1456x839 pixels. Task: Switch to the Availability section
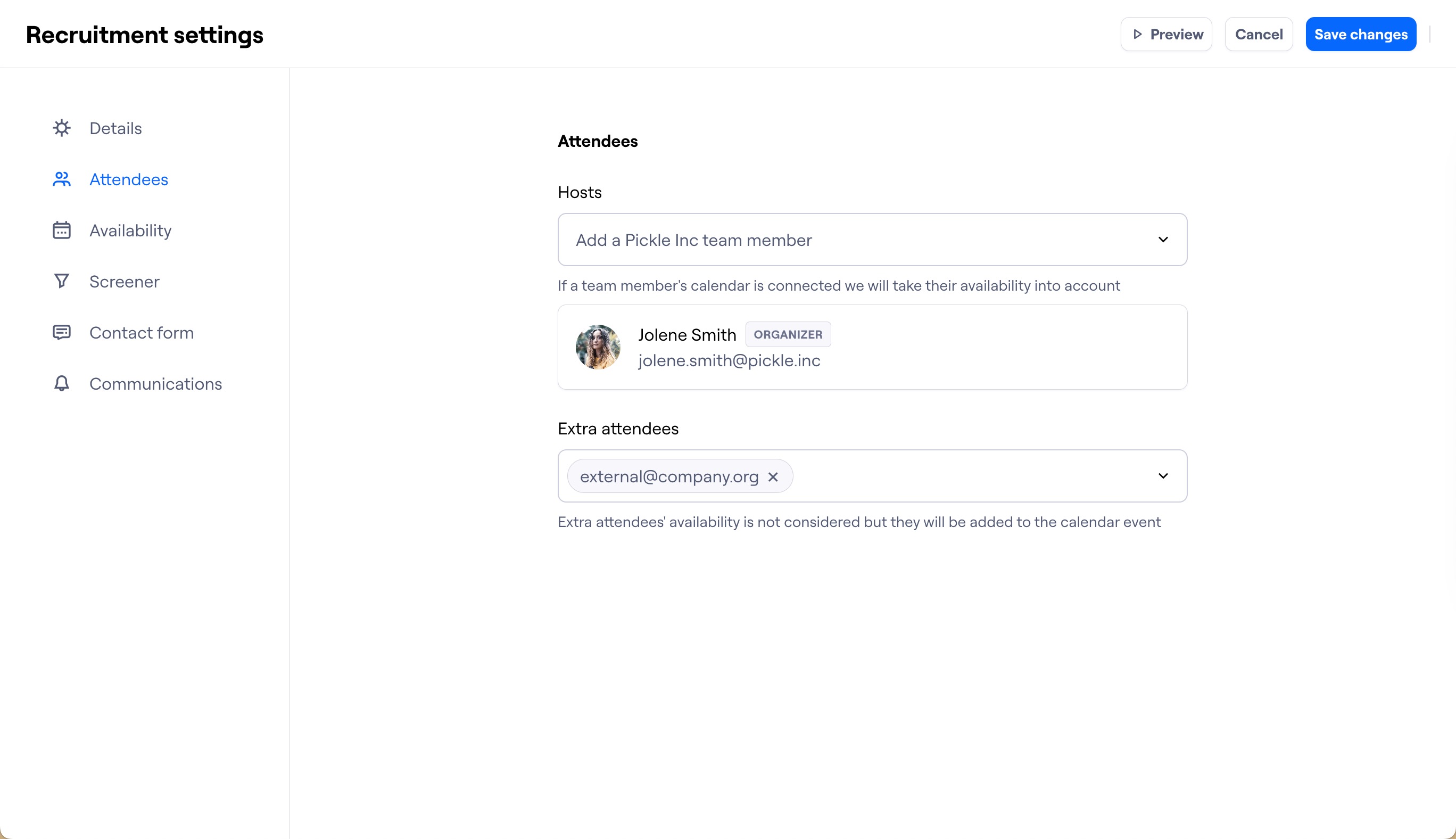[130, 230]
